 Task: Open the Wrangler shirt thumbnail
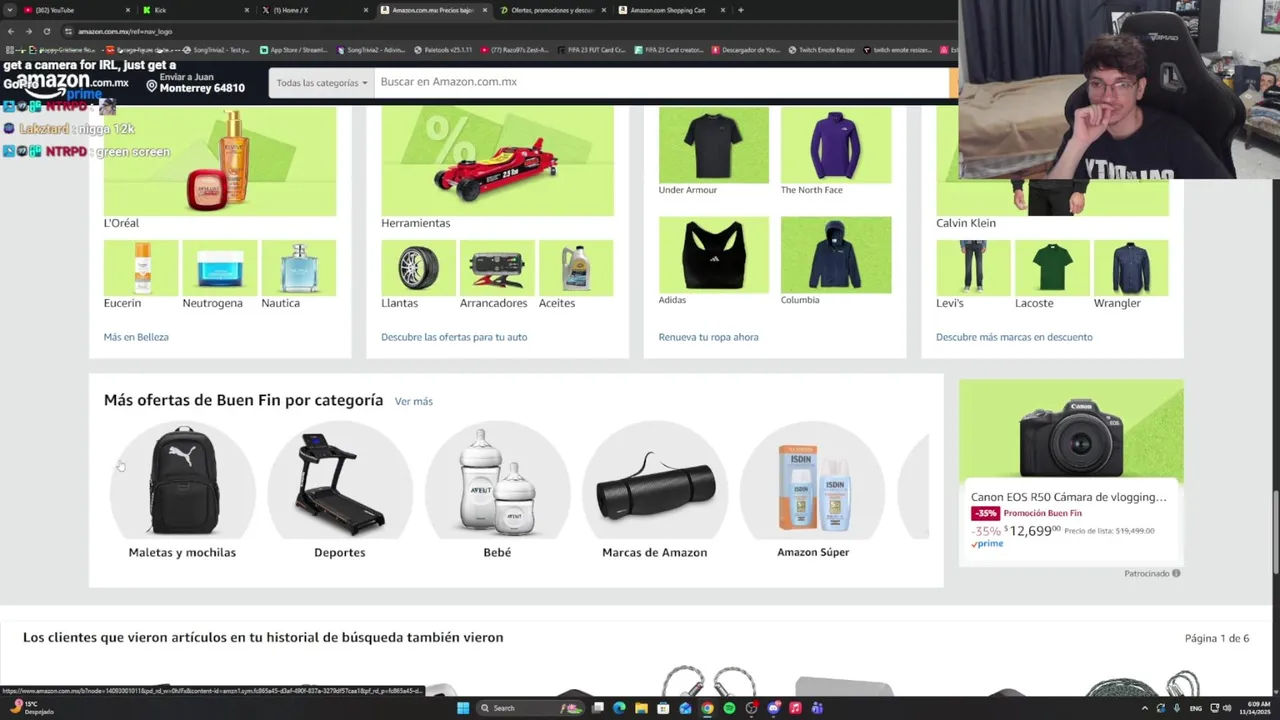coord(1131,268)
